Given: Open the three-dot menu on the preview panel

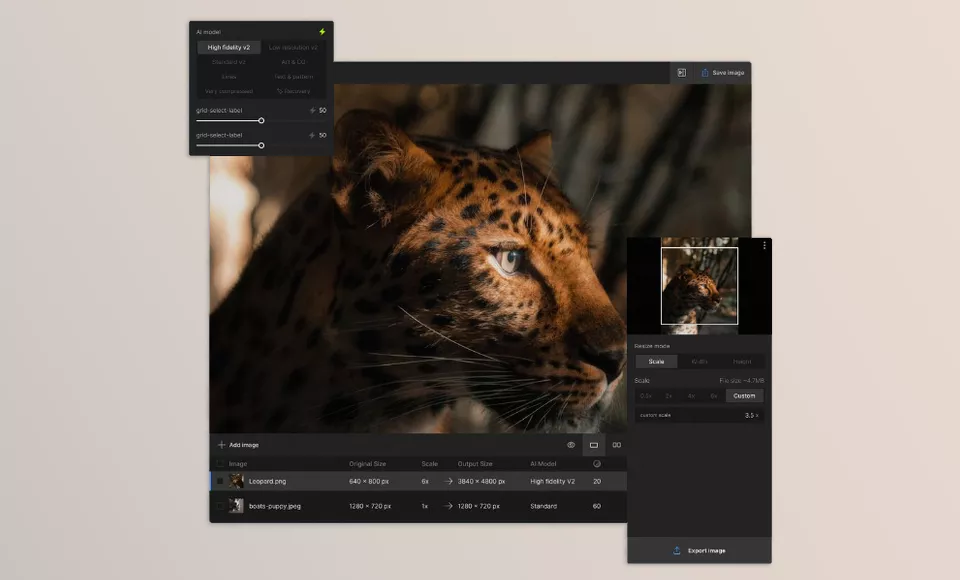Looking at the screenshot, I should [764, 246].
